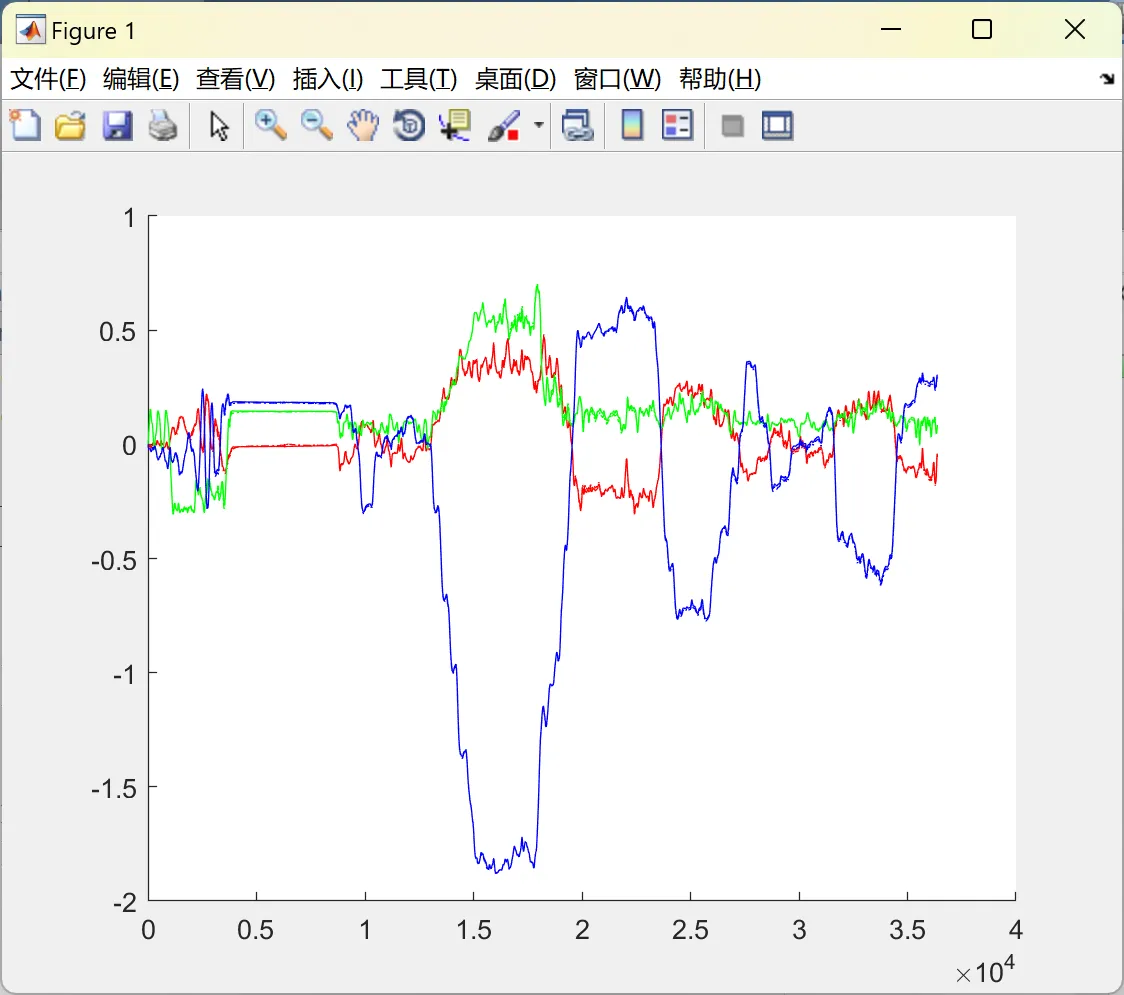
Task: Open the 工具(T) menu
Action: point(418,79)
